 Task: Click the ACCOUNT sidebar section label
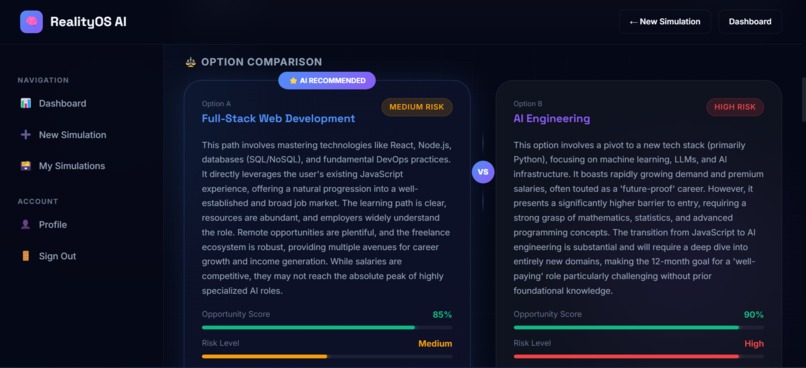[38, 201]
